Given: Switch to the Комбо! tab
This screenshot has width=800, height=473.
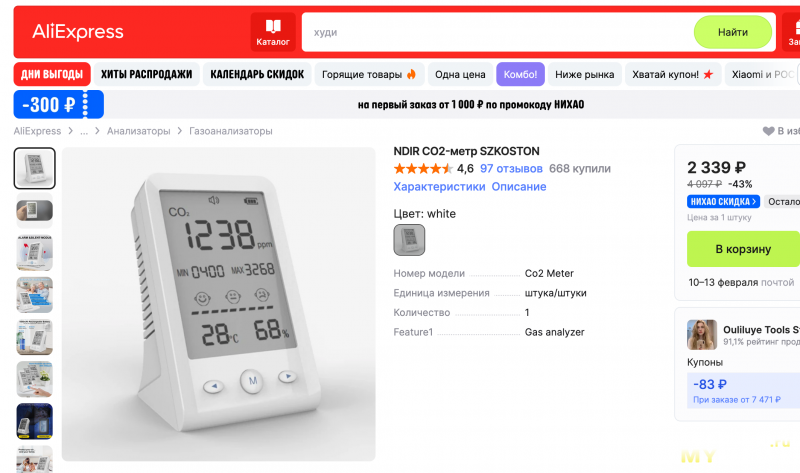Looking at the screenshot, I should coord(520,74).
